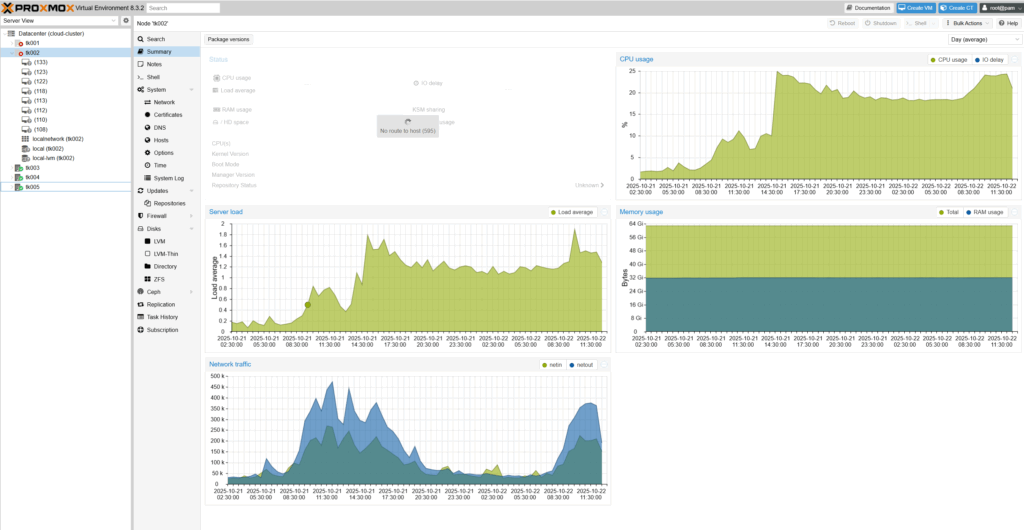Open the Server View dropdown
This screenshot has width=1024, height=530.
(59, 20)
